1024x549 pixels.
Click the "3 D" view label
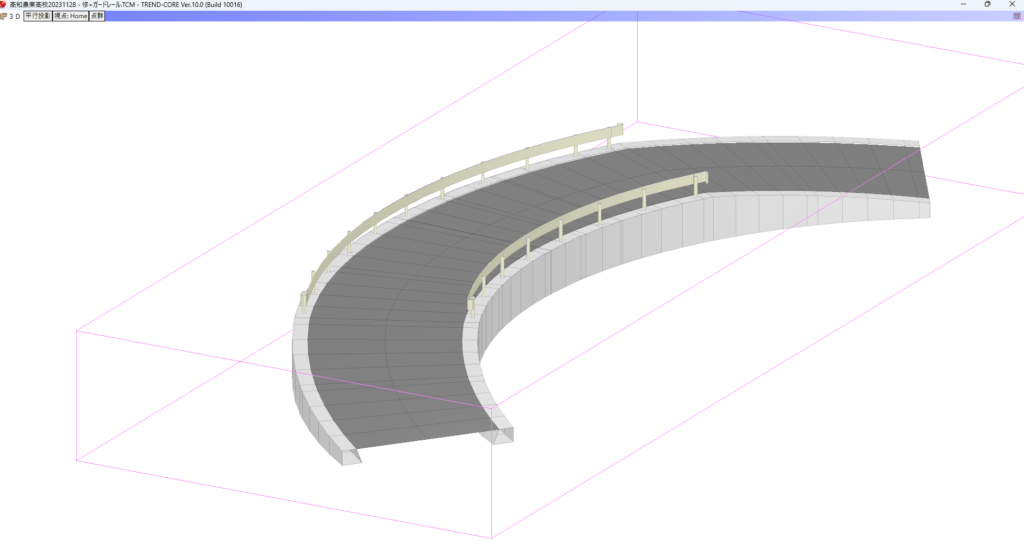point(15,16)
